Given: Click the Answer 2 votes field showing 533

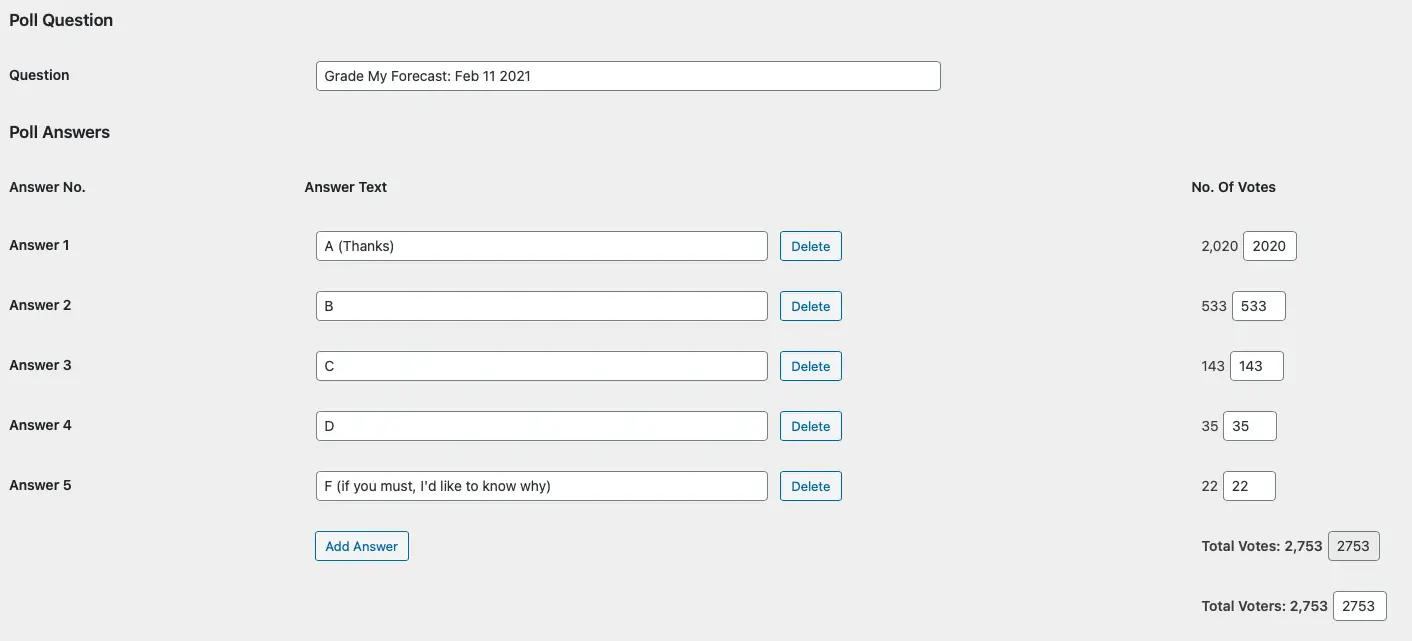Looking at the screenshot, I should point(1259,306).
